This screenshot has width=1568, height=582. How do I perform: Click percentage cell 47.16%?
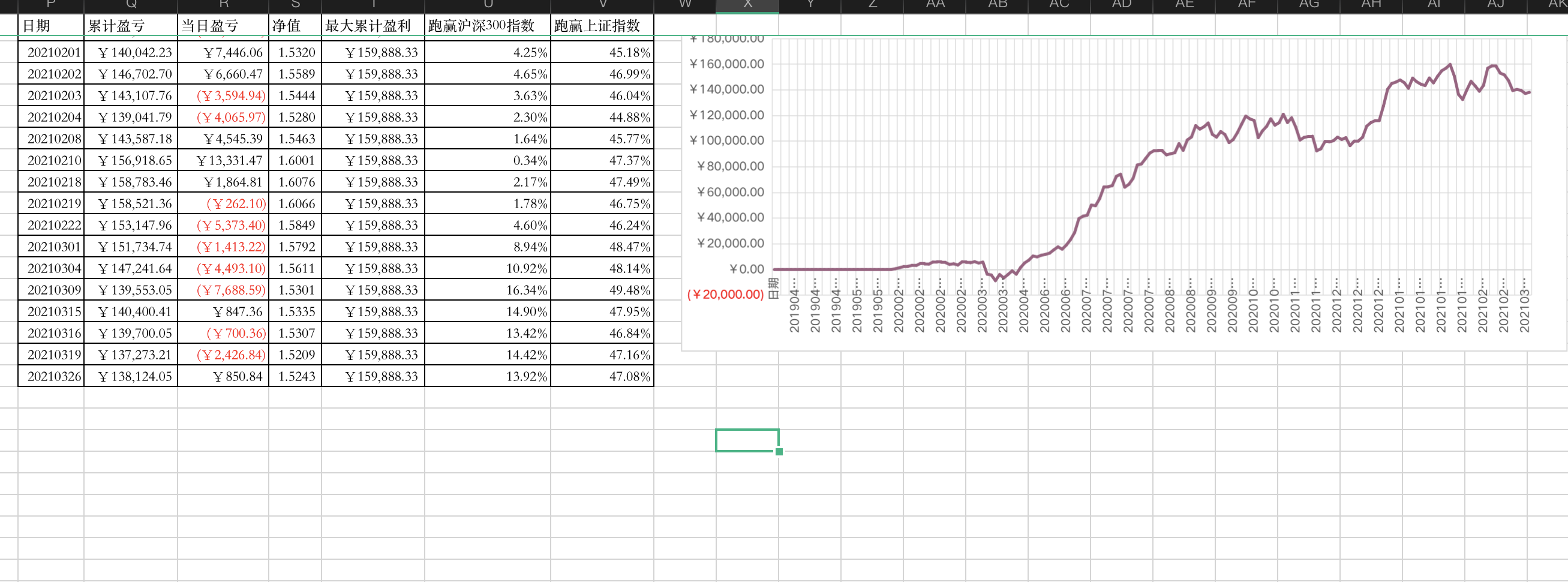pyautogui.click(x=602, y=355)
